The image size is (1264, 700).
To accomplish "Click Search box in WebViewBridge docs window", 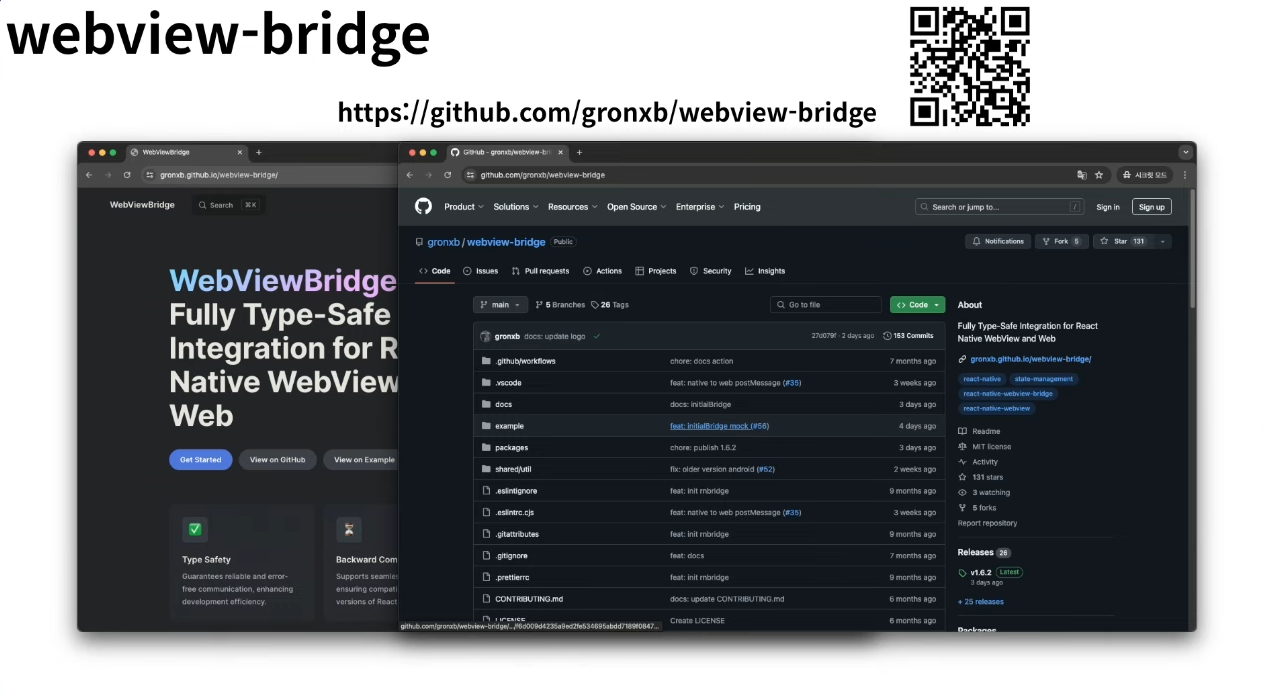I will pyautogui.click(x=228, y=205).
